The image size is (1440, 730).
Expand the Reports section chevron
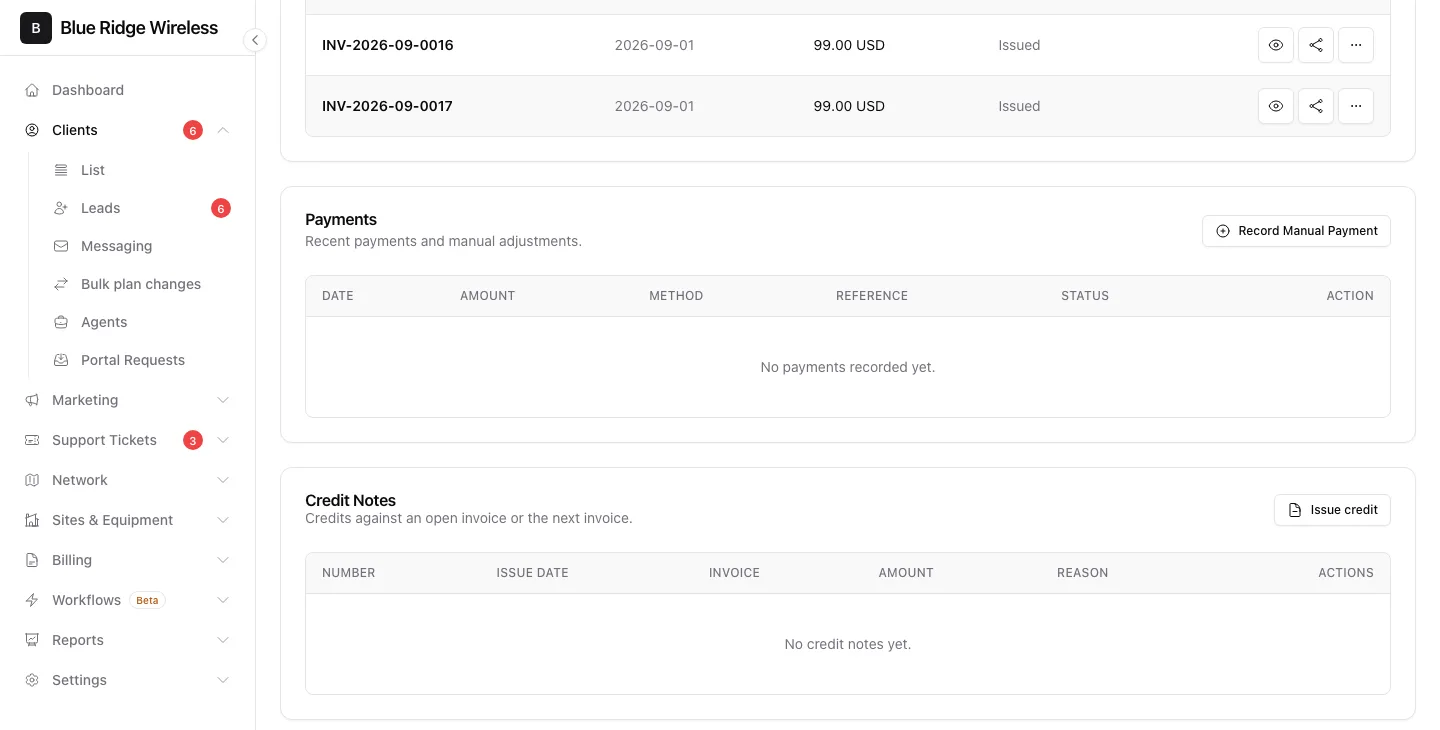223,640
